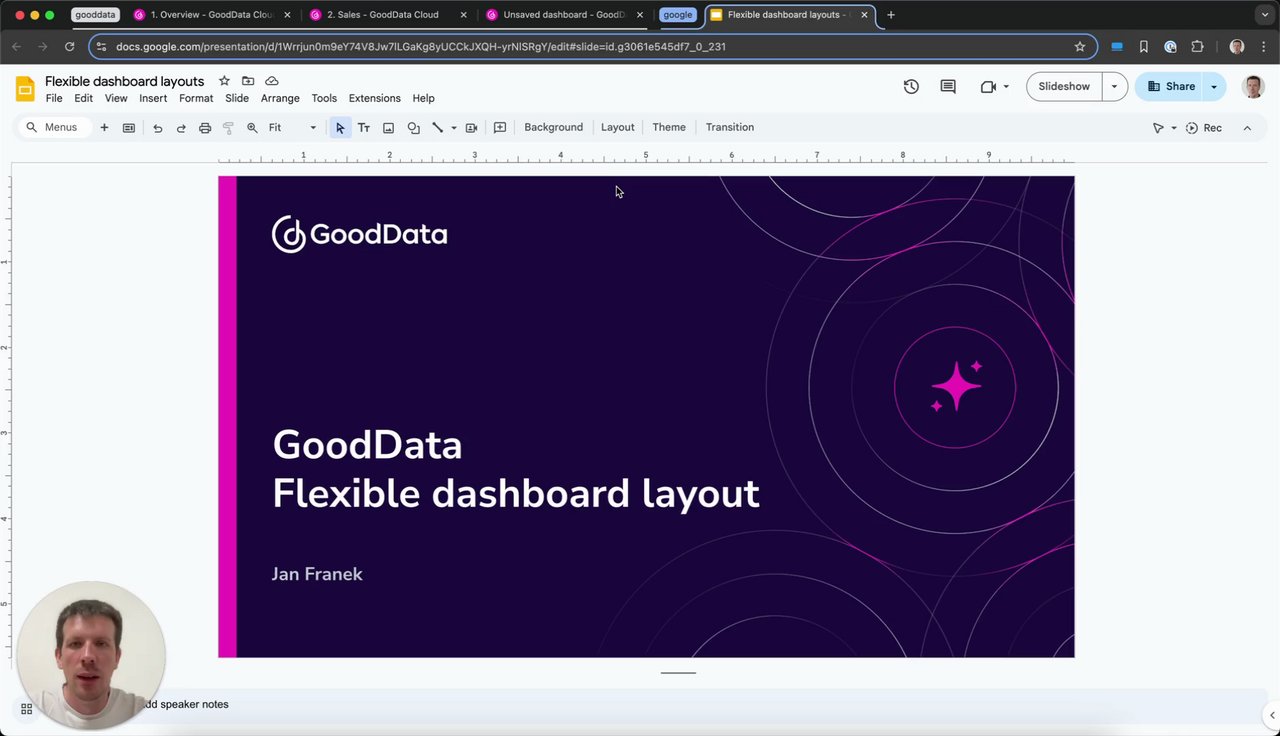Click the Background button
Screen dimensions: 1280x736
553,128
